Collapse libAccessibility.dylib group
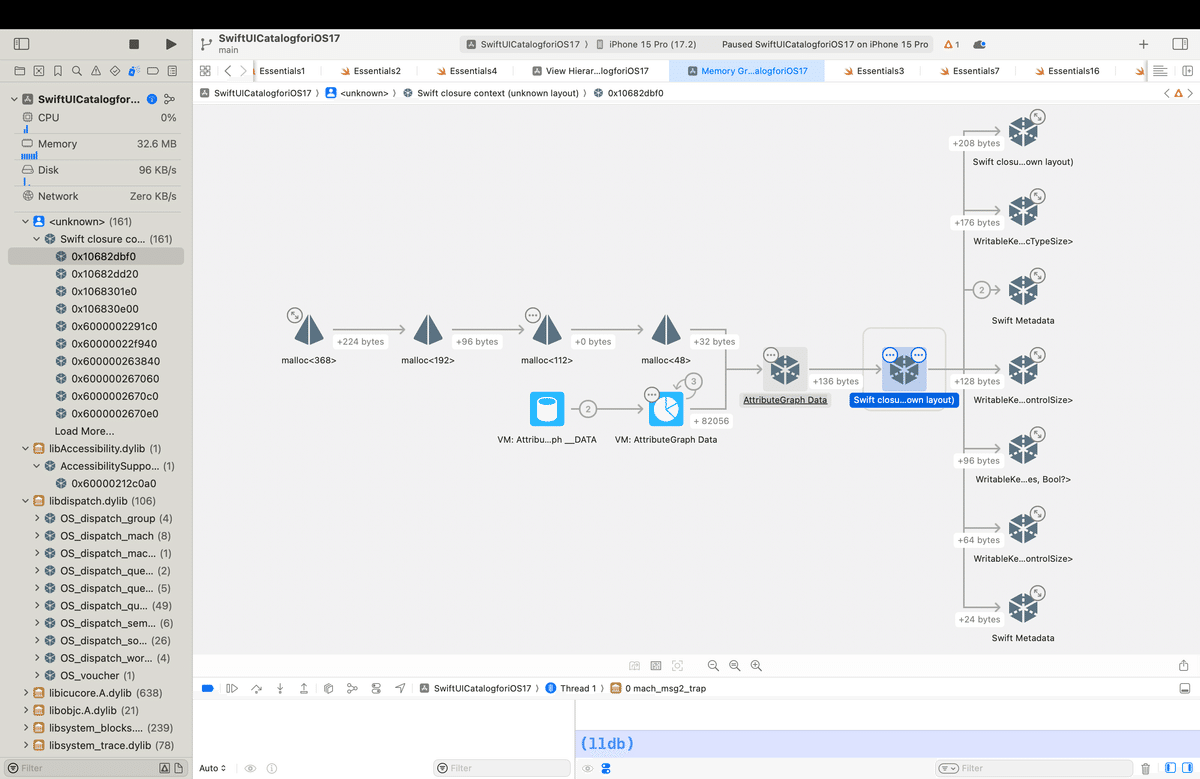 coord(26,448)
